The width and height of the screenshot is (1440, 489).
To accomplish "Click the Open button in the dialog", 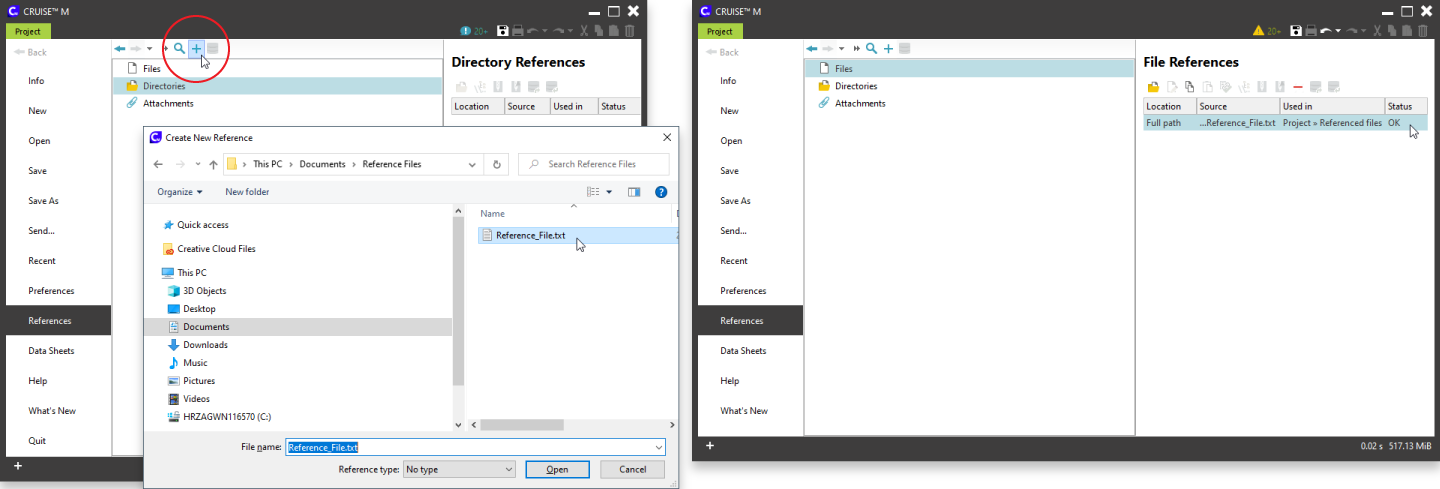I will 557,469.
